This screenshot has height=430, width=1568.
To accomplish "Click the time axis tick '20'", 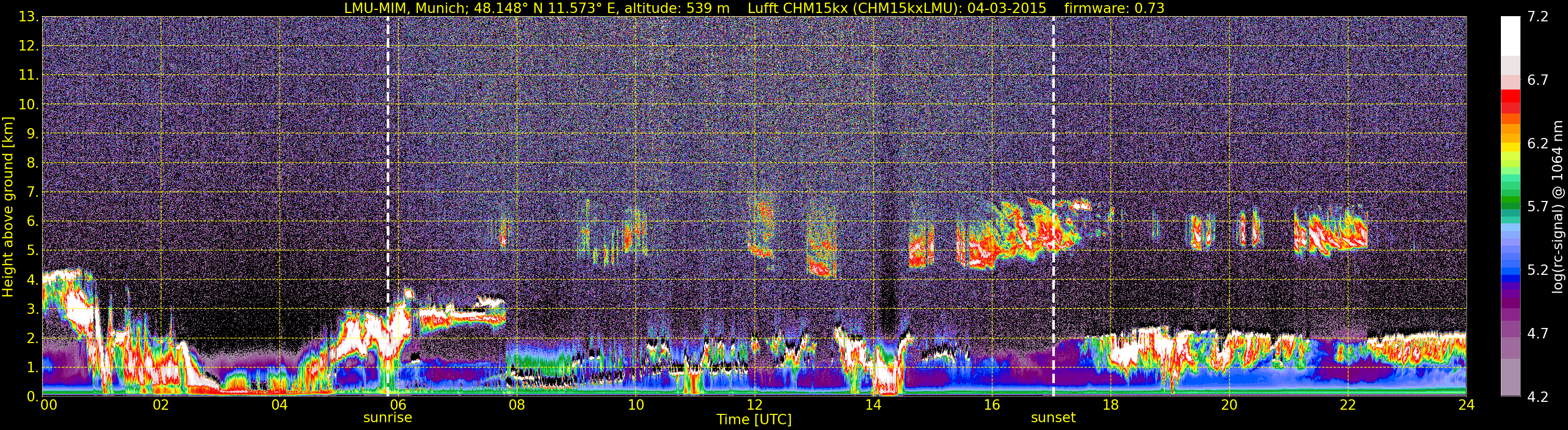I will click(1229, 406).
